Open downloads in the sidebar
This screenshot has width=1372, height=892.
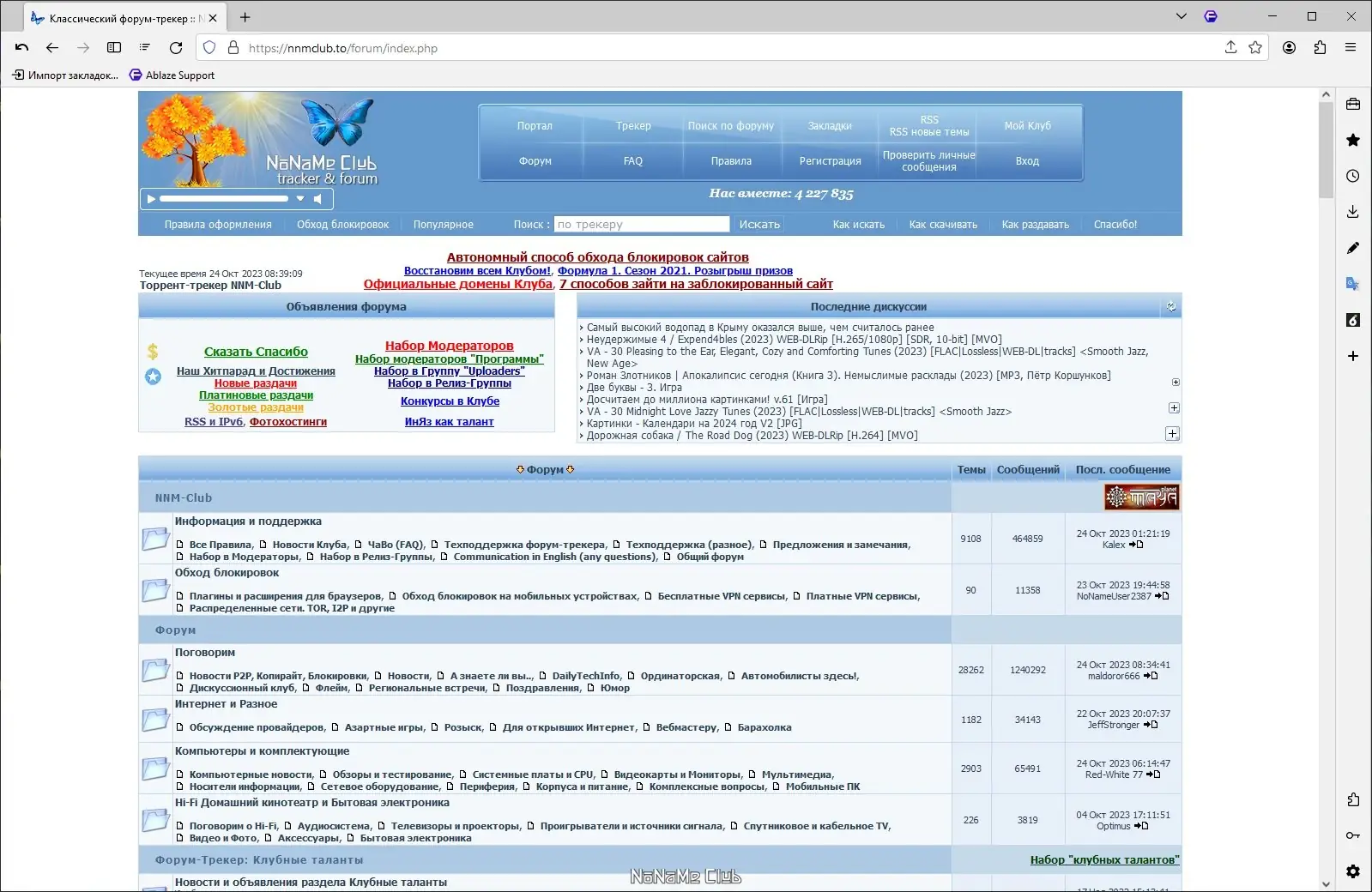coord(1353,212)
